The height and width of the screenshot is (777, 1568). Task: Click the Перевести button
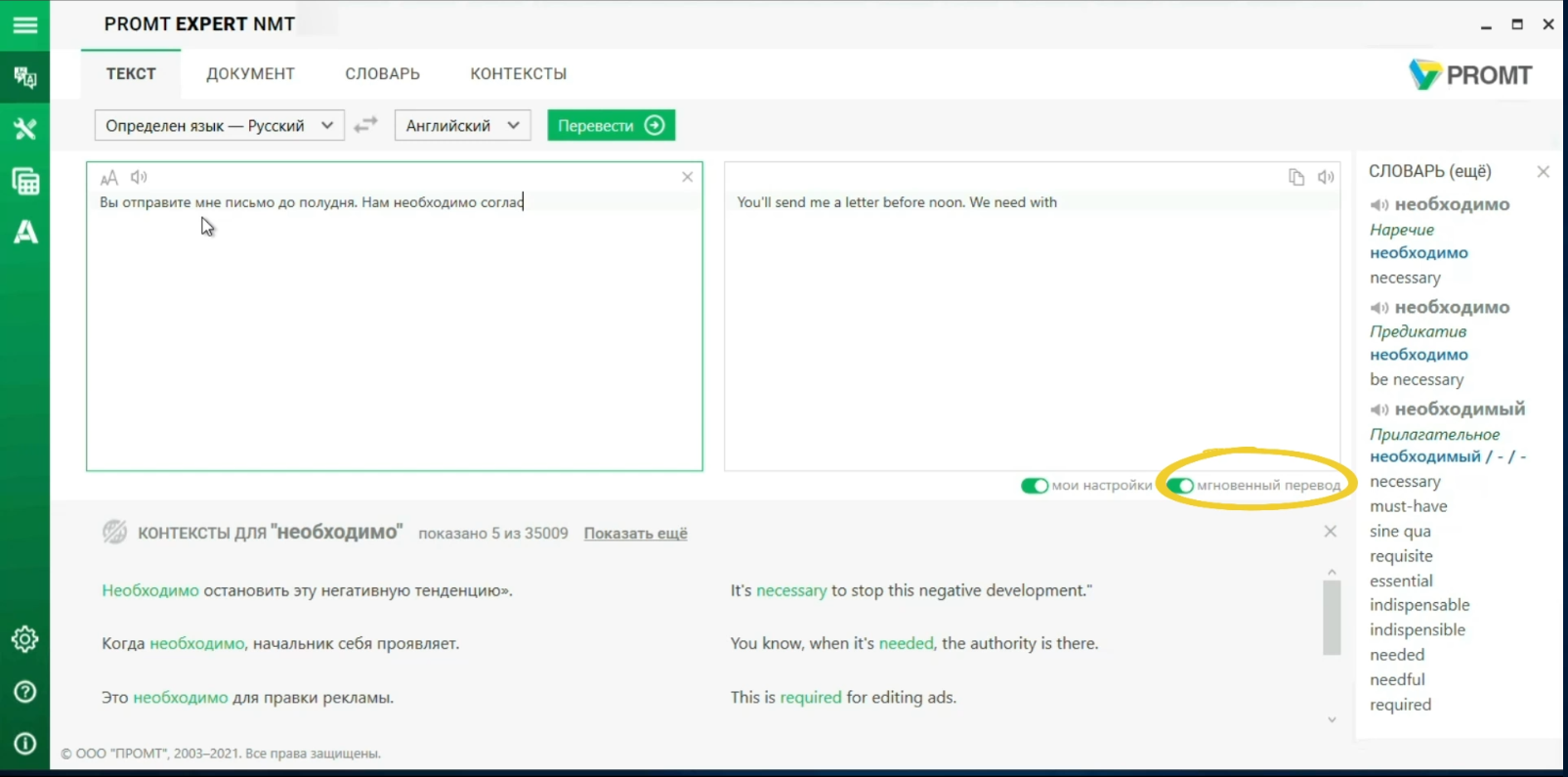point(612,125)
